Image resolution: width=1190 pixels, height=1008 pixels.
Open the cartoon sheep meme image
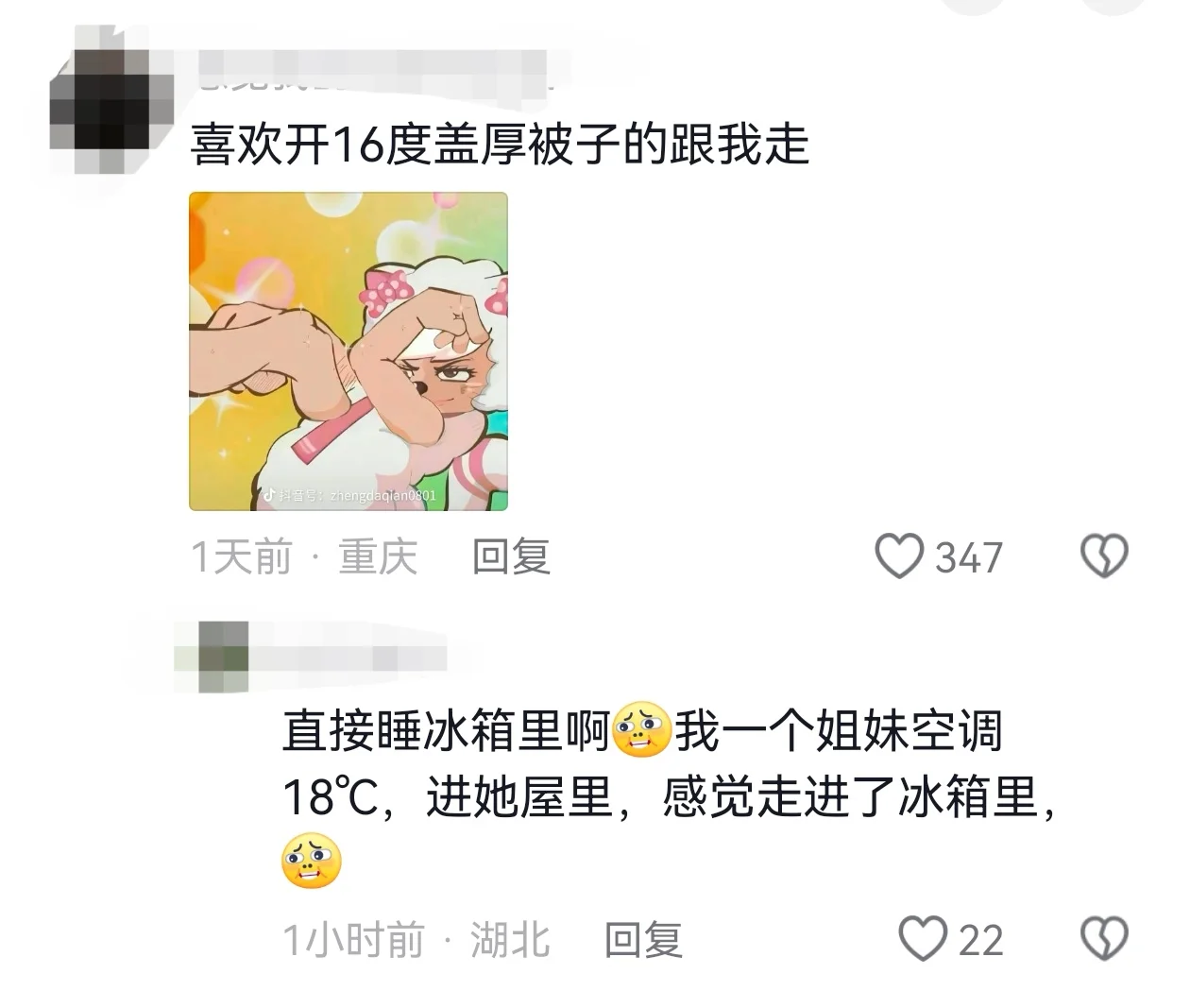click(x=348, y=351)
